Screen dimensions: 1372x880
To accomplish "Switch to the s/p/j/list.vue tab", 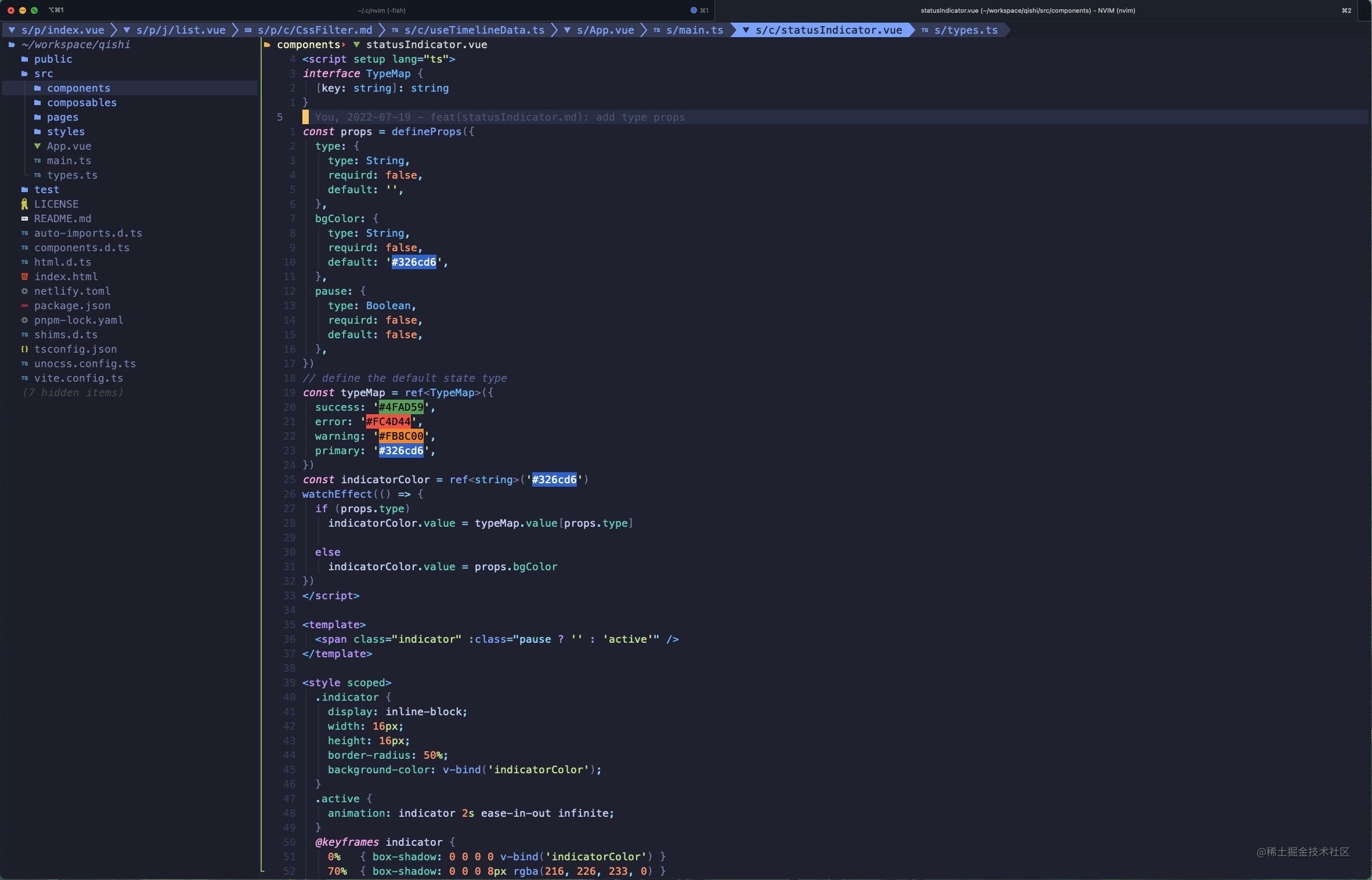I will (174, 30).
